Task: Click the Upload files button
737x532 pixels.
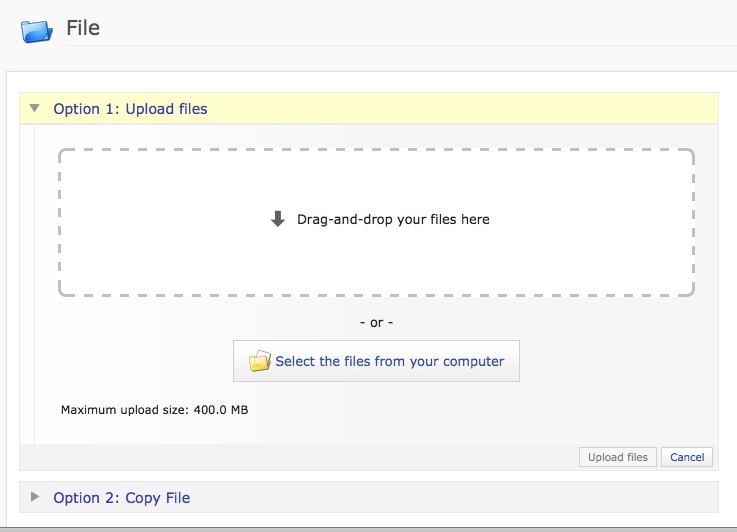Action: [617, 457]
